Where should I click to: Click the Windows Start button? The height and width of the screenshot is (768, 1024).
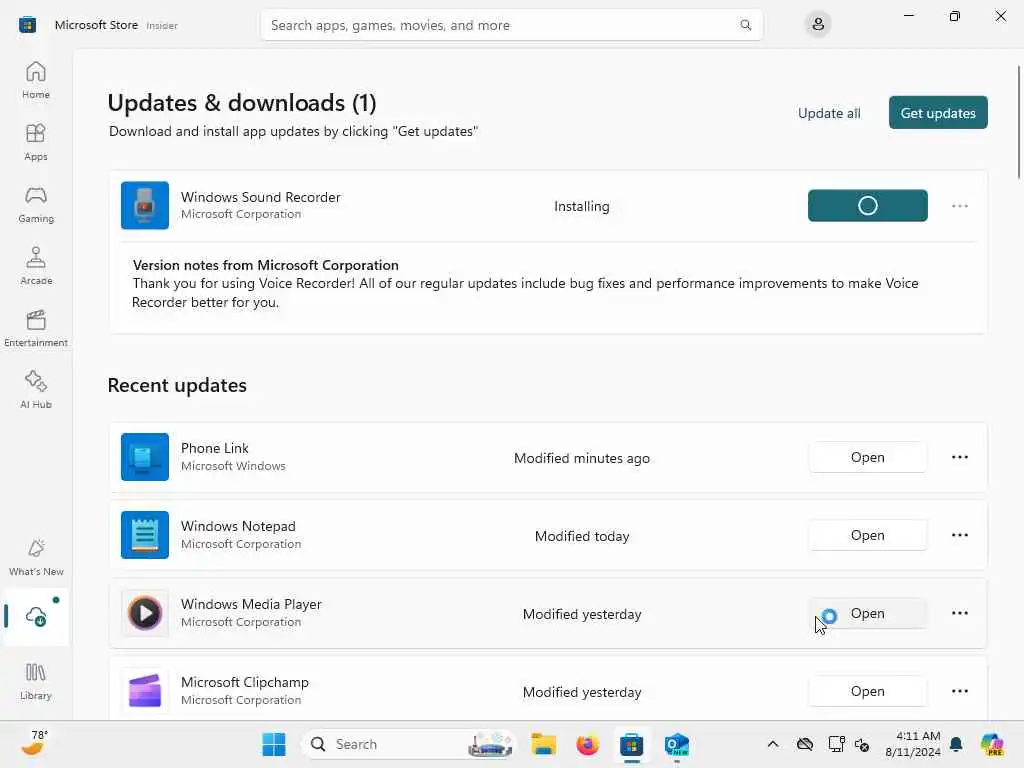274,744
